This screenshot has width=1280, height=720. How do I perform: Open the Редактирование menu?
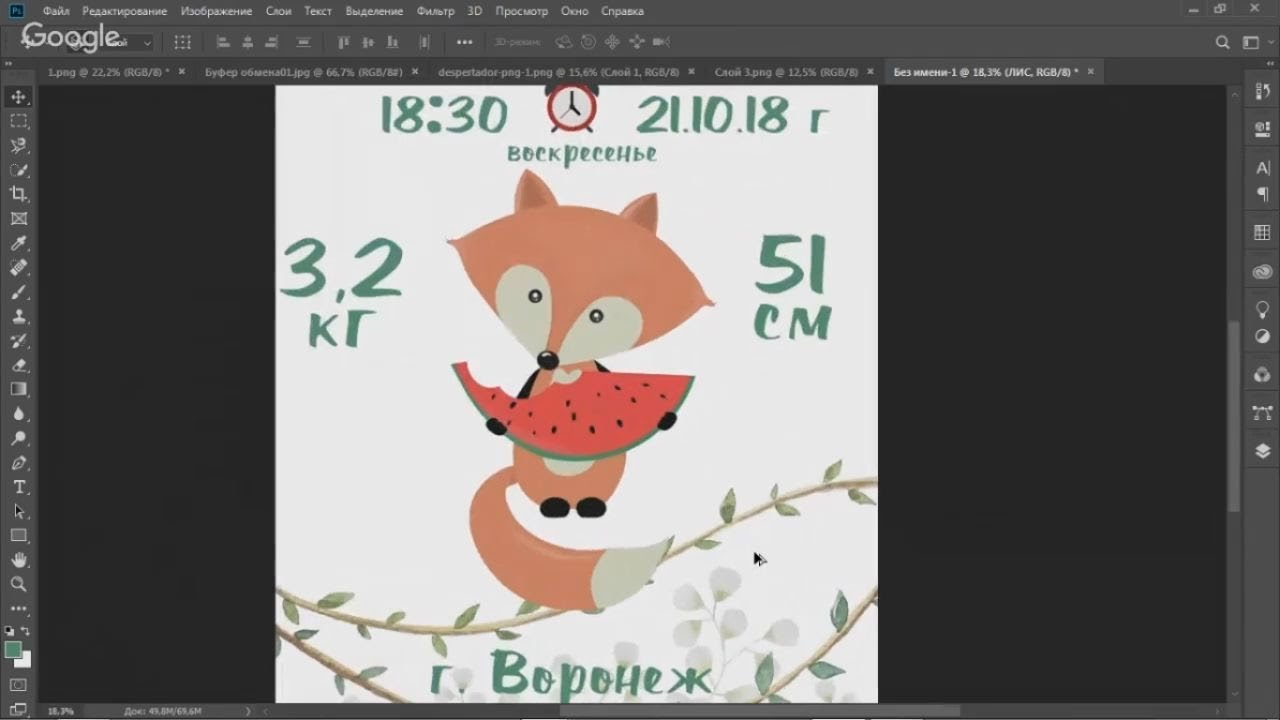125,11
